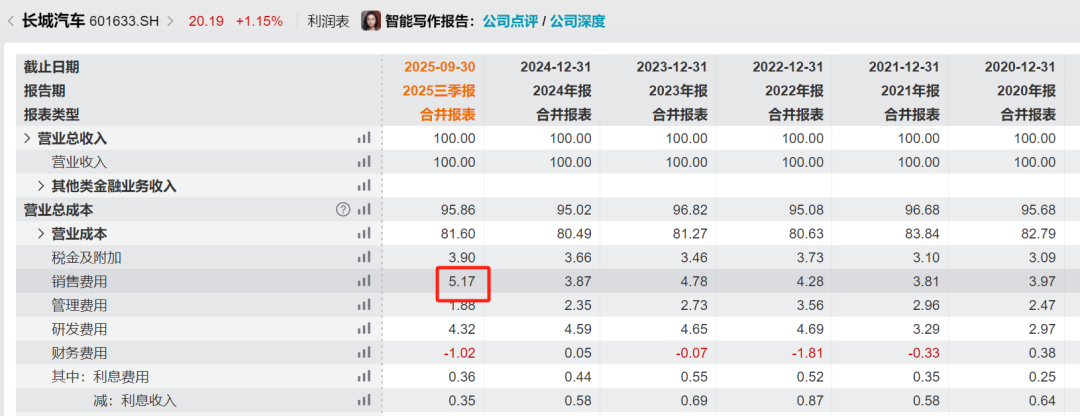Open chart icon for 营业总收入 row

click(x=364, y=138)
